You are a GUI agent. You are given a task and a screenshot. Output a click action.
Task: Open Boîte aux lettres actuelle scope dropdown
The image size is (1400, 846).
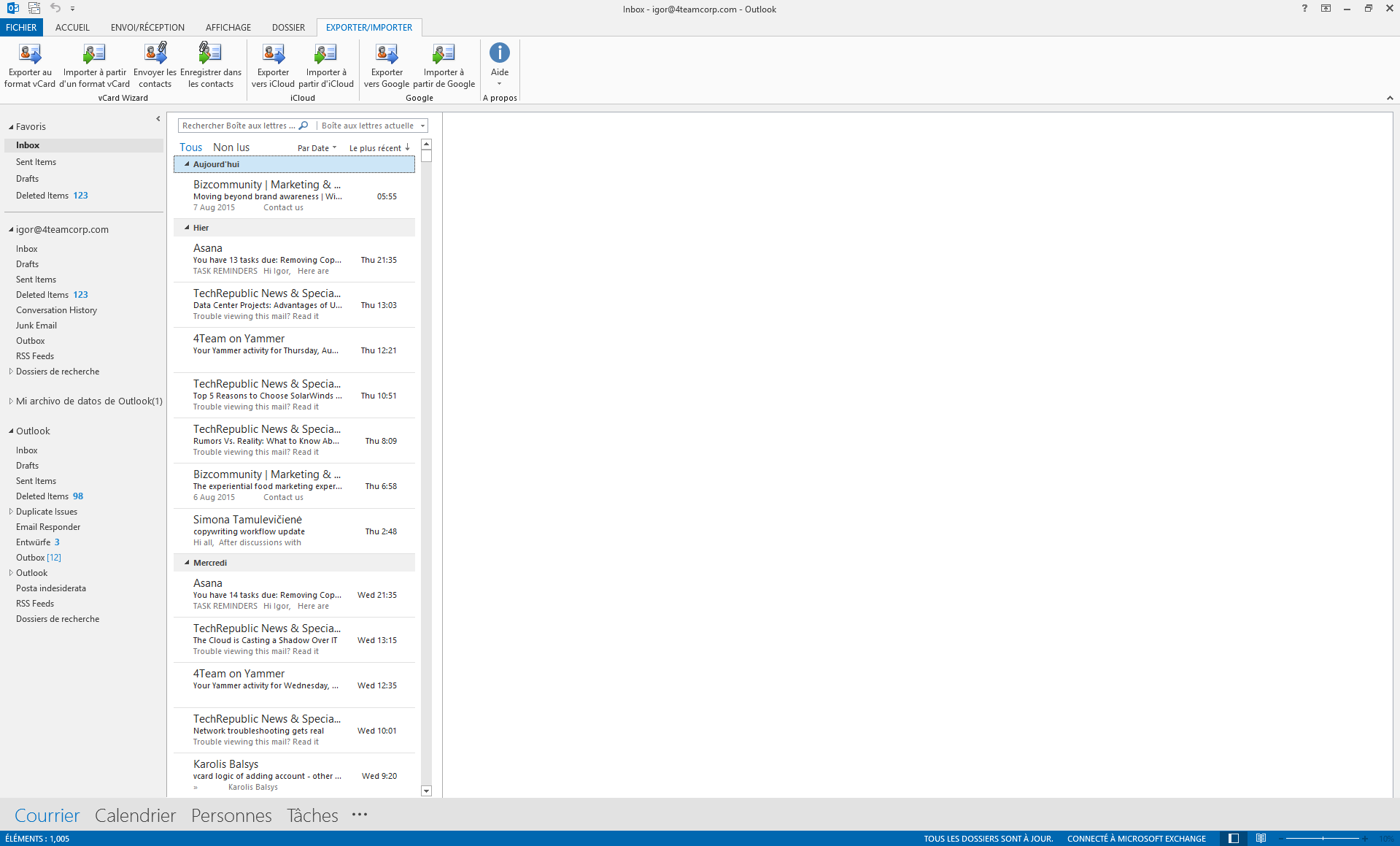pyautogui.click(x=422, y=126)
